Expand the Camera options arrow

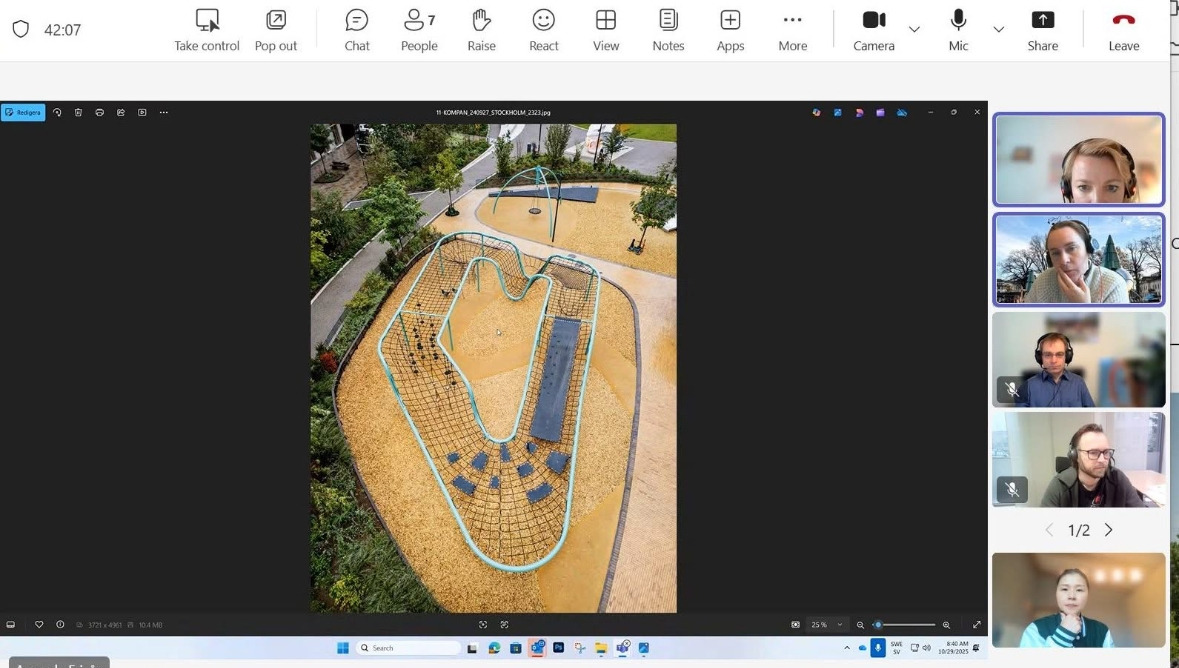[x=914, y=29]
